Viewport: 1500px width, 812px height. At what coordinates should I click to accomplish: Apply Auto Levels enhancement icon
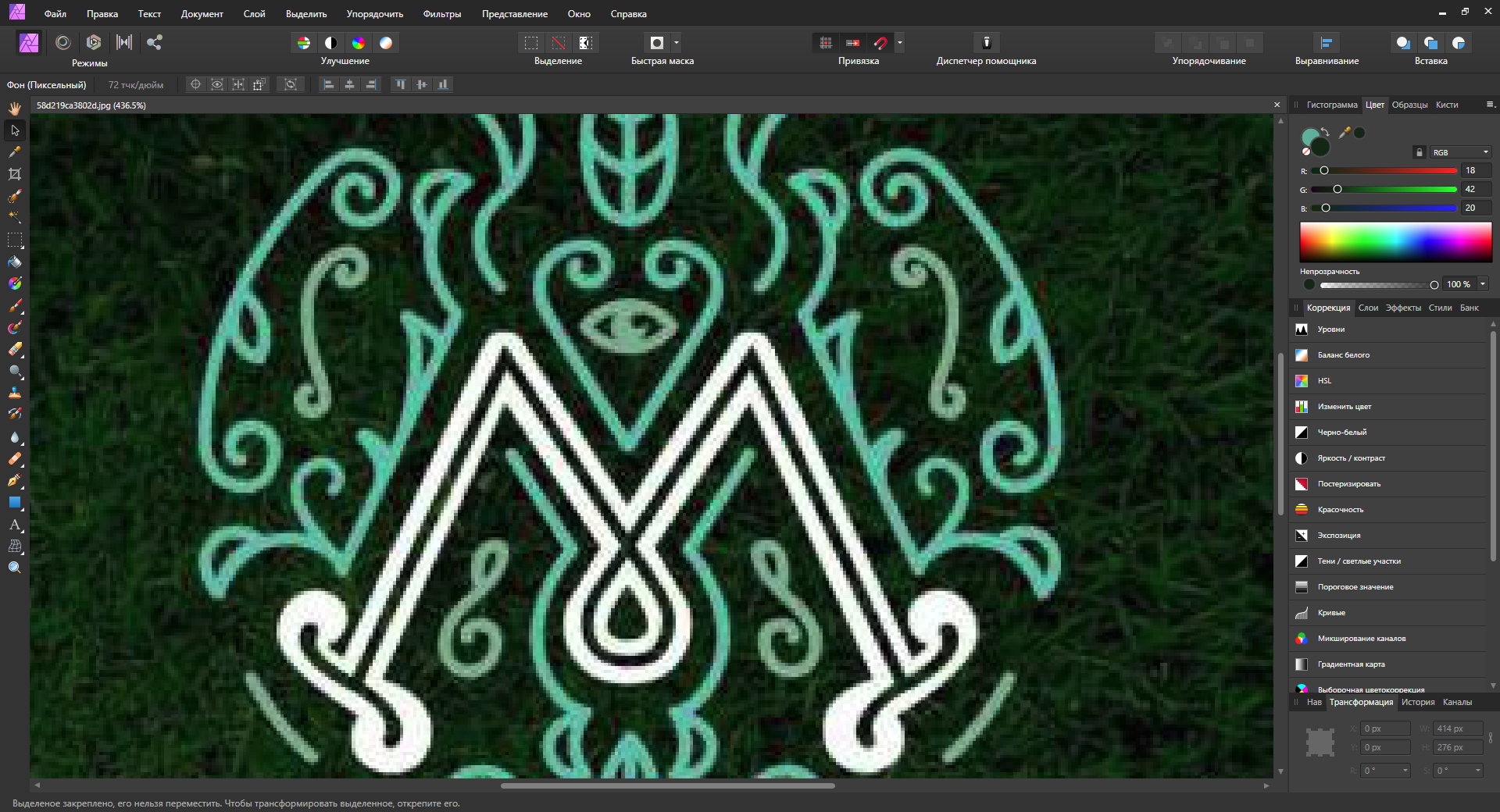tap(304, 43)
